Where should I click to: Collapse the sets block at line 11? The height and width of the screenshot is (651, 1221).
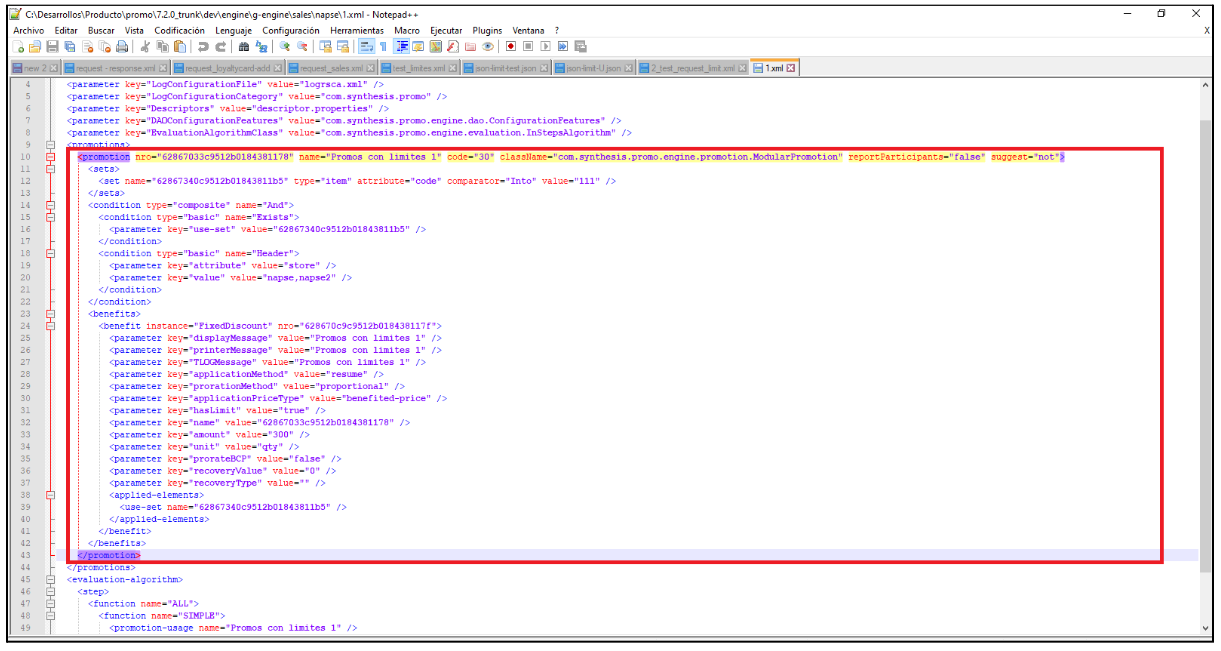tap(51, 169)
